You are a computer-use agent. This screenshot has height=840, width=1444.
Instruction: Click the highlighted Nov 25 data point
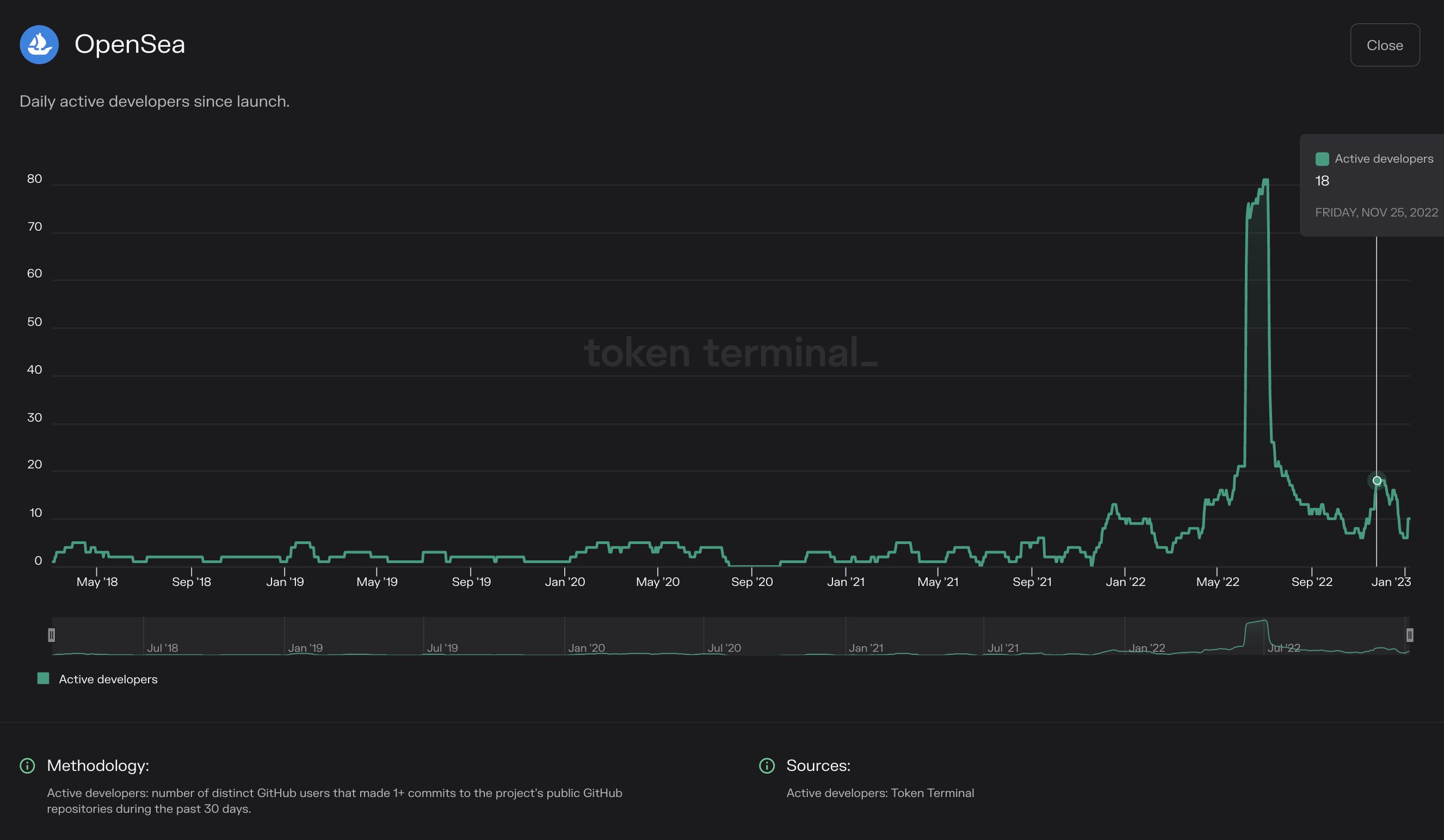pyautogui.click(x=1377, y=480)
